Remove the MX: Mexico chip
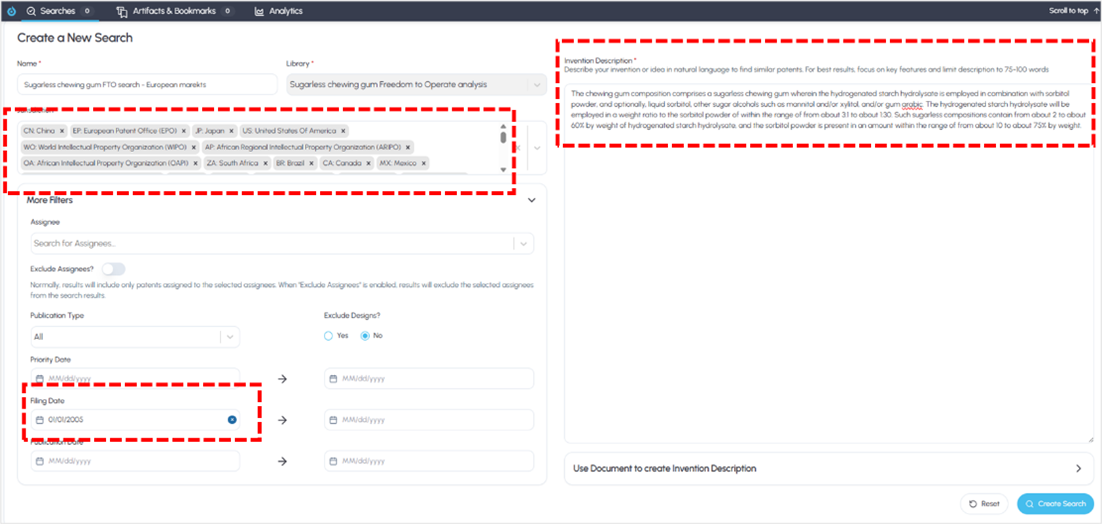This screenshot has height=524, width=1102. [423, 163]
